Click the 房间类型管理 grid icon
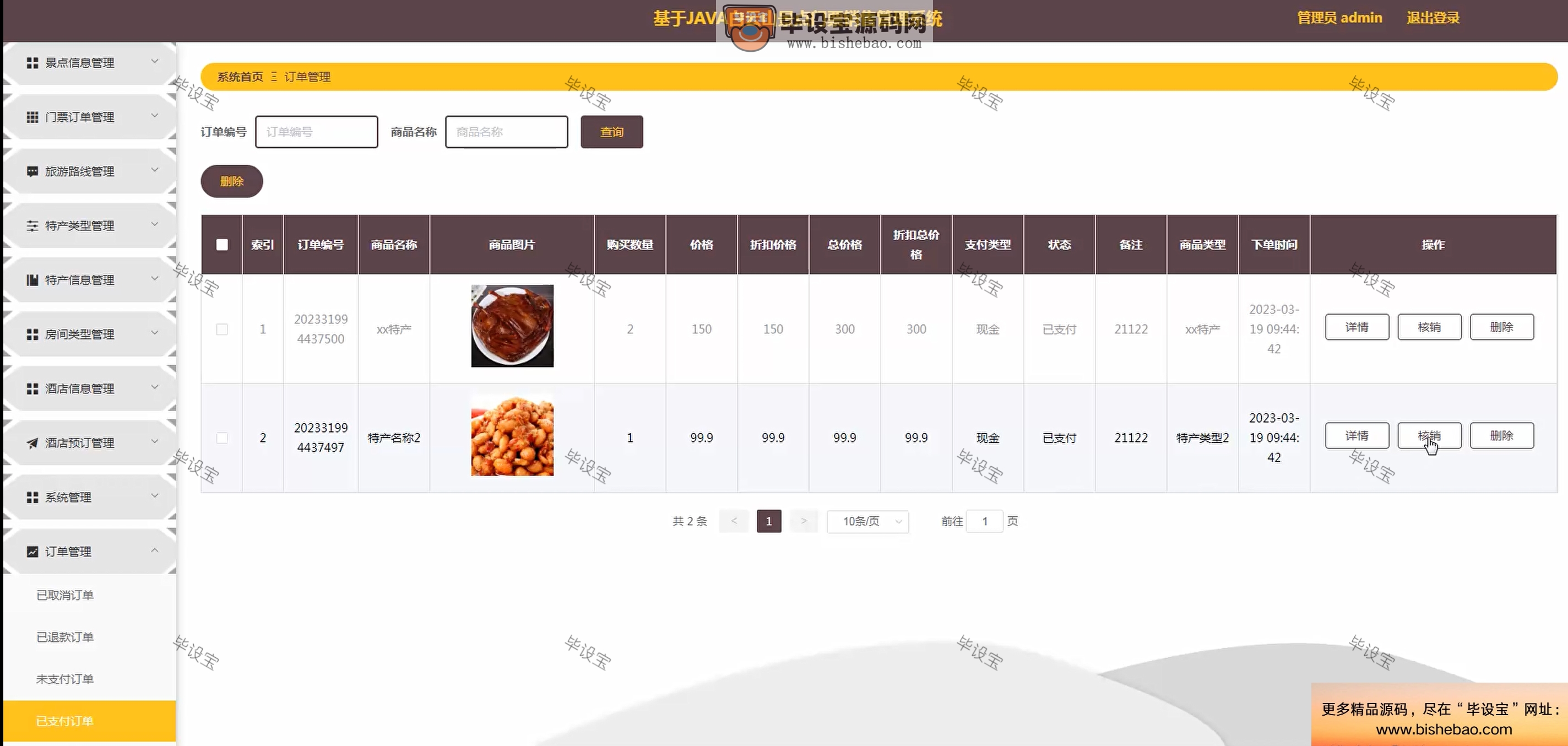Image resolution: width=1568 pixels, height=746 pixels. tap(32, 334)
